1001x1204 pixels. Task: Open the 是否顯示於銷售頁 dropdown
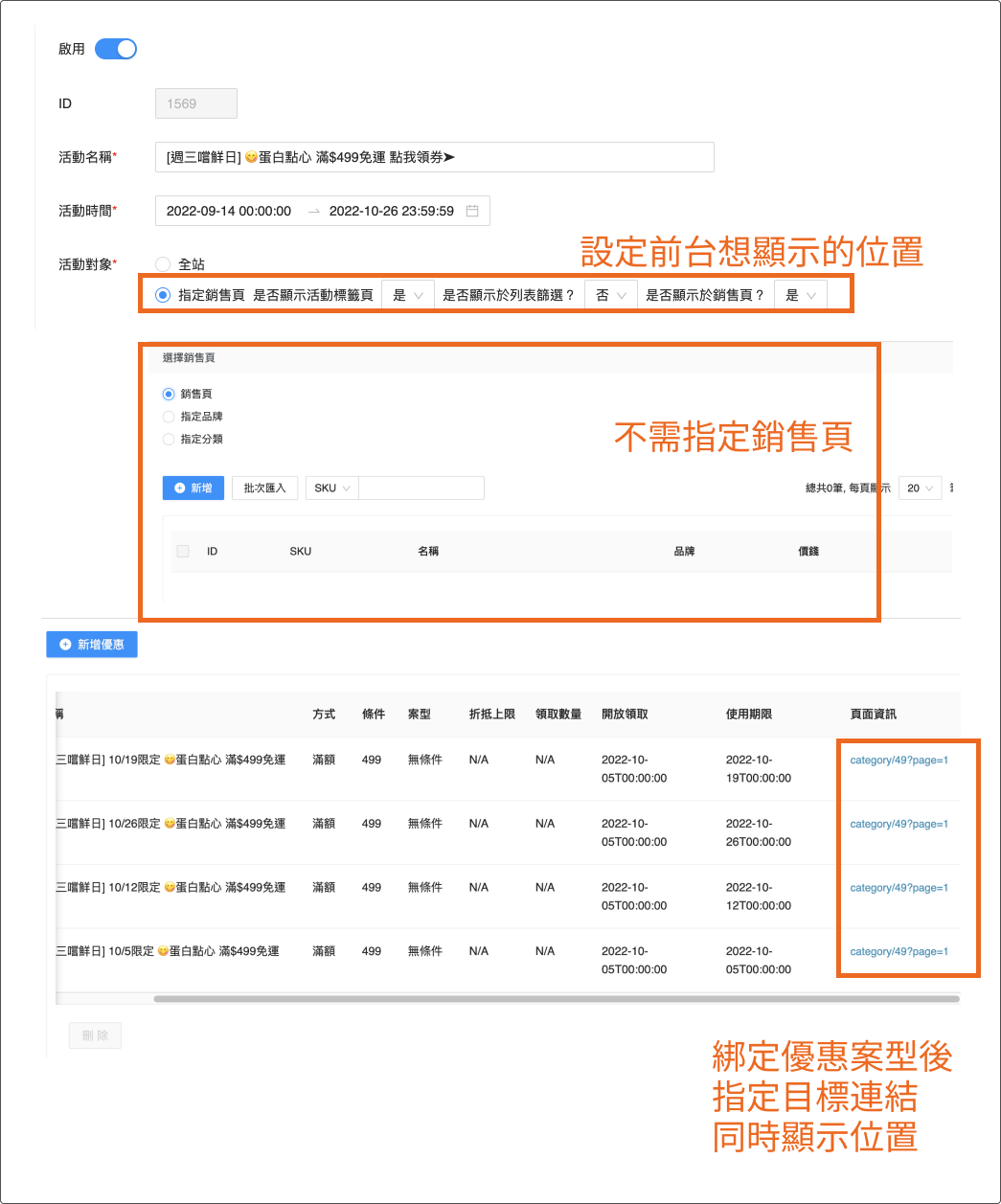pos(800,295)
